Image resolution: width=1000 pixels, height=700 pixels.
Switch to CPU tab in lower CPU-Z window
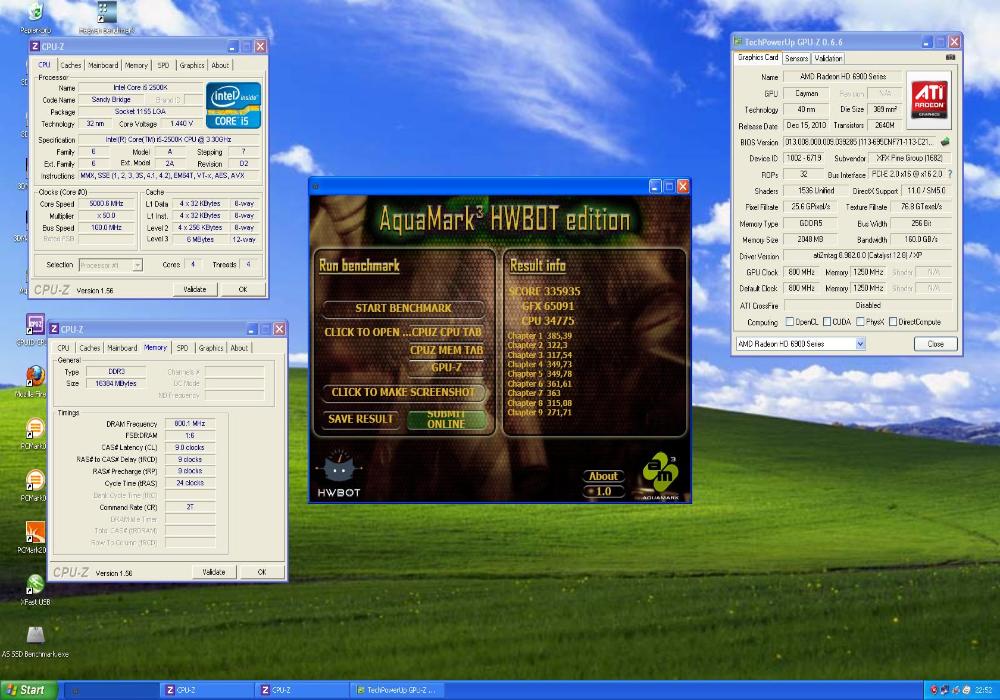coord(63,348)
